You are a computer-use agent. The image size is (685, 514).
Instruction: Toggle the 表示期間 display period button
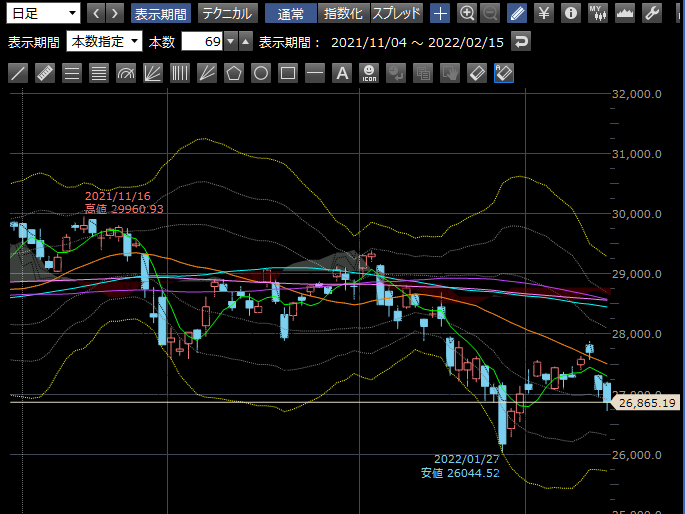coord(160,14)
